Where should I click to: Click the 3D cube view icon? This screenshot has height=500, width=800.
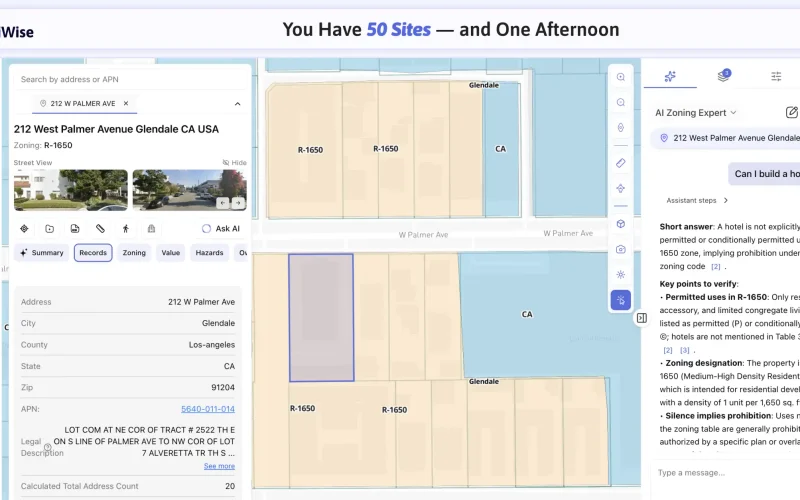point(621,224)
